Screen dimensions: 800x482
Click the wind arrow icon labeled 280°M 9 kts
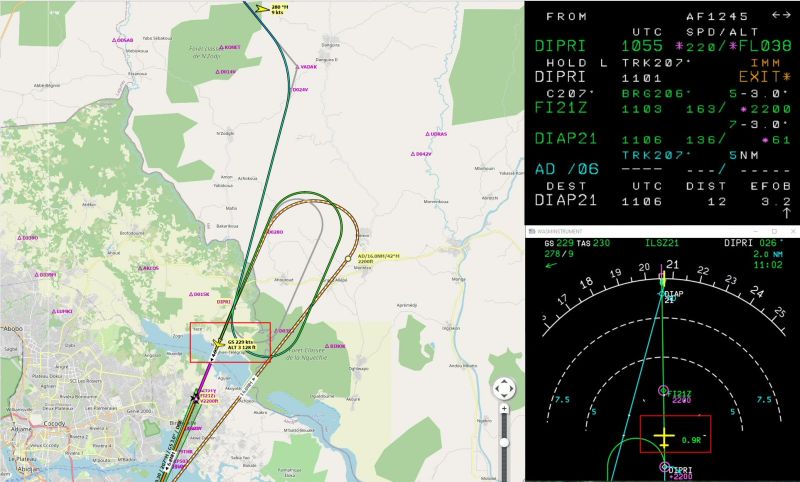[x=262, y=9]
